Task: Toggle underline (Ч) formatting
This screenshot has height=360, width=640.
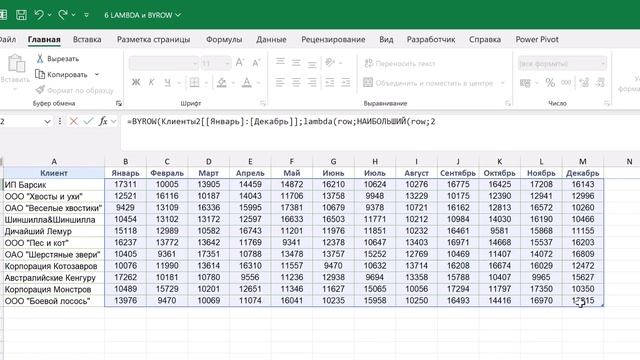Action: [x=167, y=82]
